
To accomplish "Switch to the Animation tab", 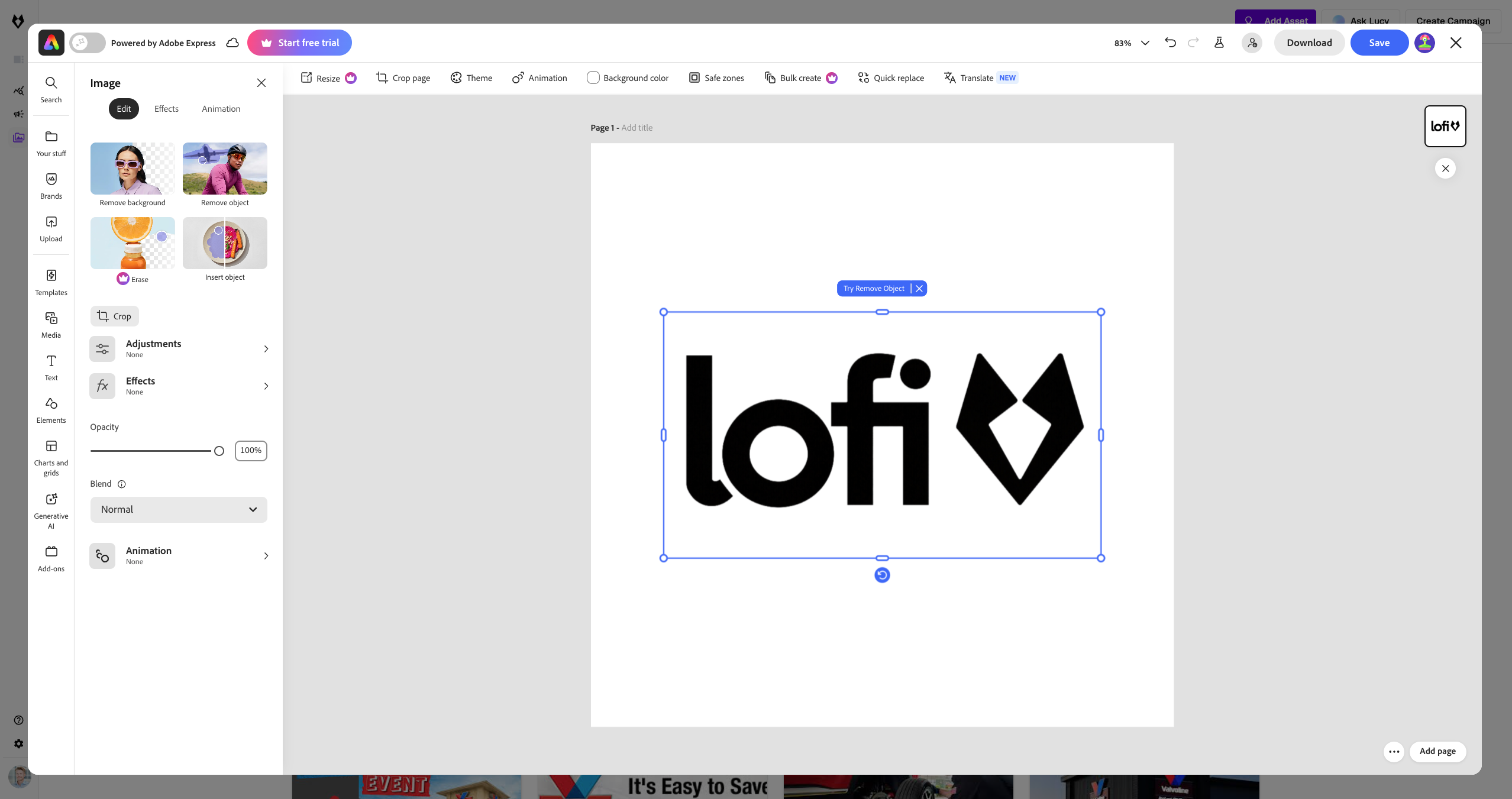I will click(x=221, y=108).
